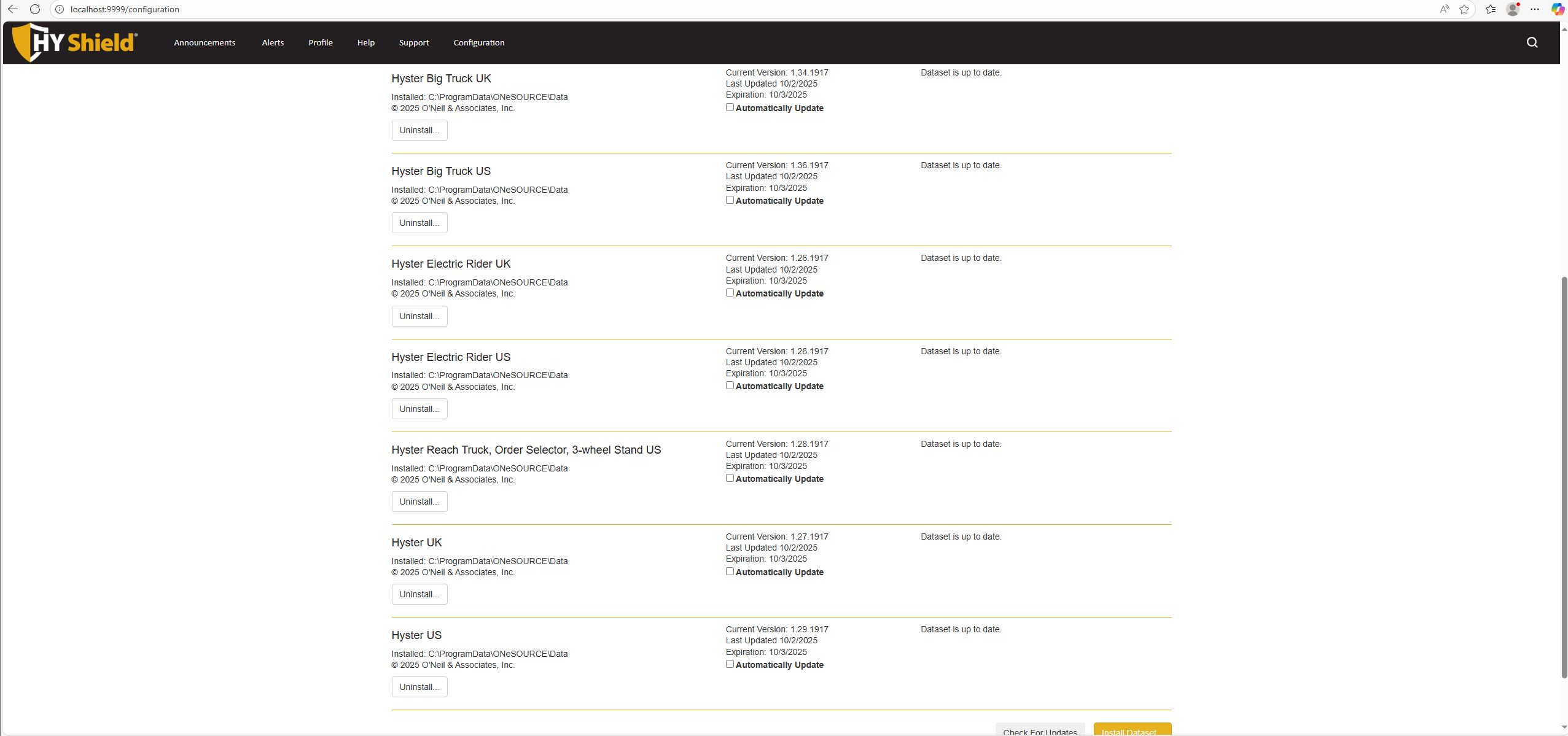Open the favorites list icon
Viewport: 1568px width, 736px height.
pyautogui.click(x=1491, y=9)
